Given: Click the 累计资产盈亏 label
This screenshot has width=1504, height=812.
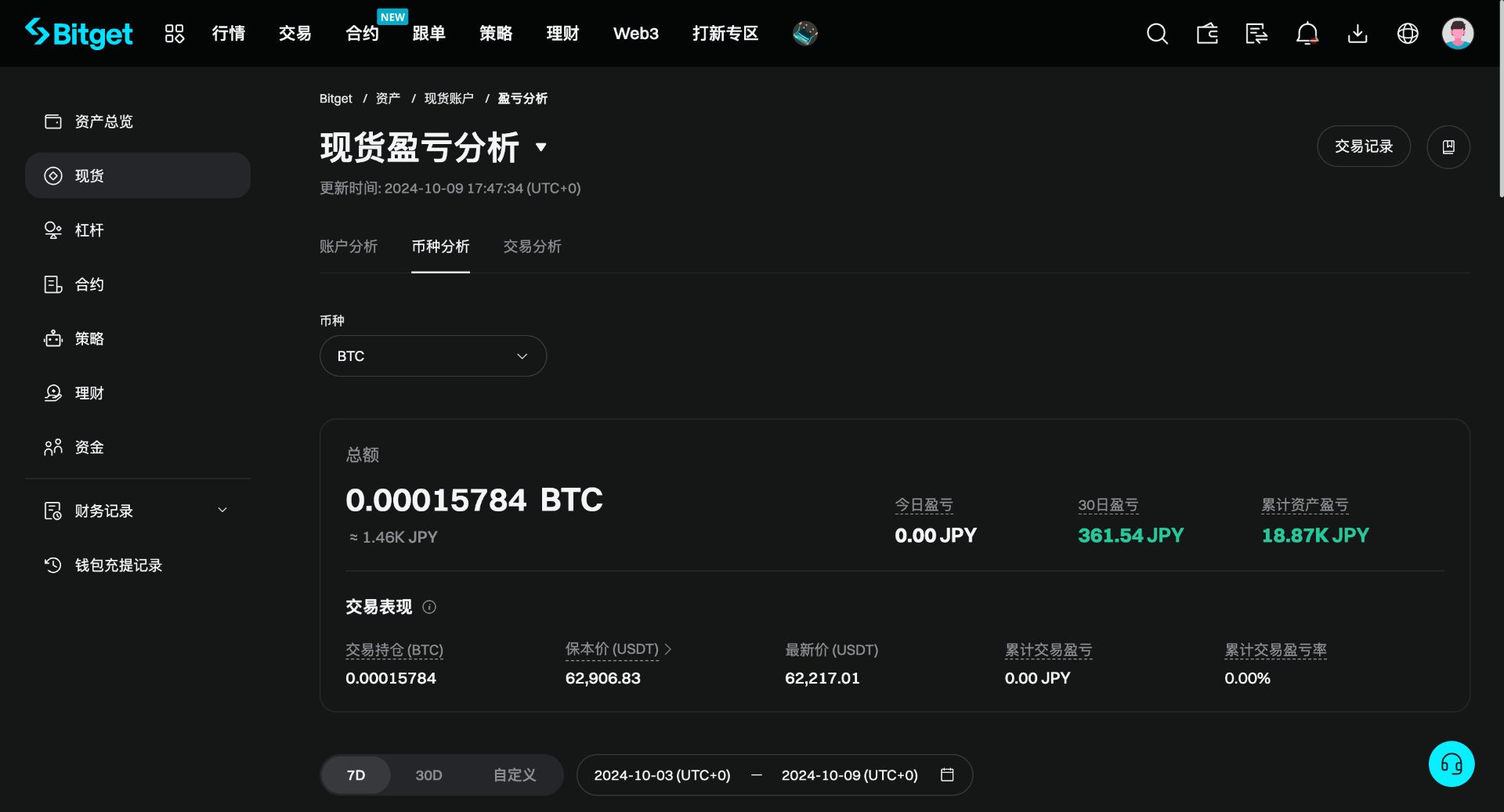Looking at the screenshot, I should pyautogui.click(x=1305, y=505).
